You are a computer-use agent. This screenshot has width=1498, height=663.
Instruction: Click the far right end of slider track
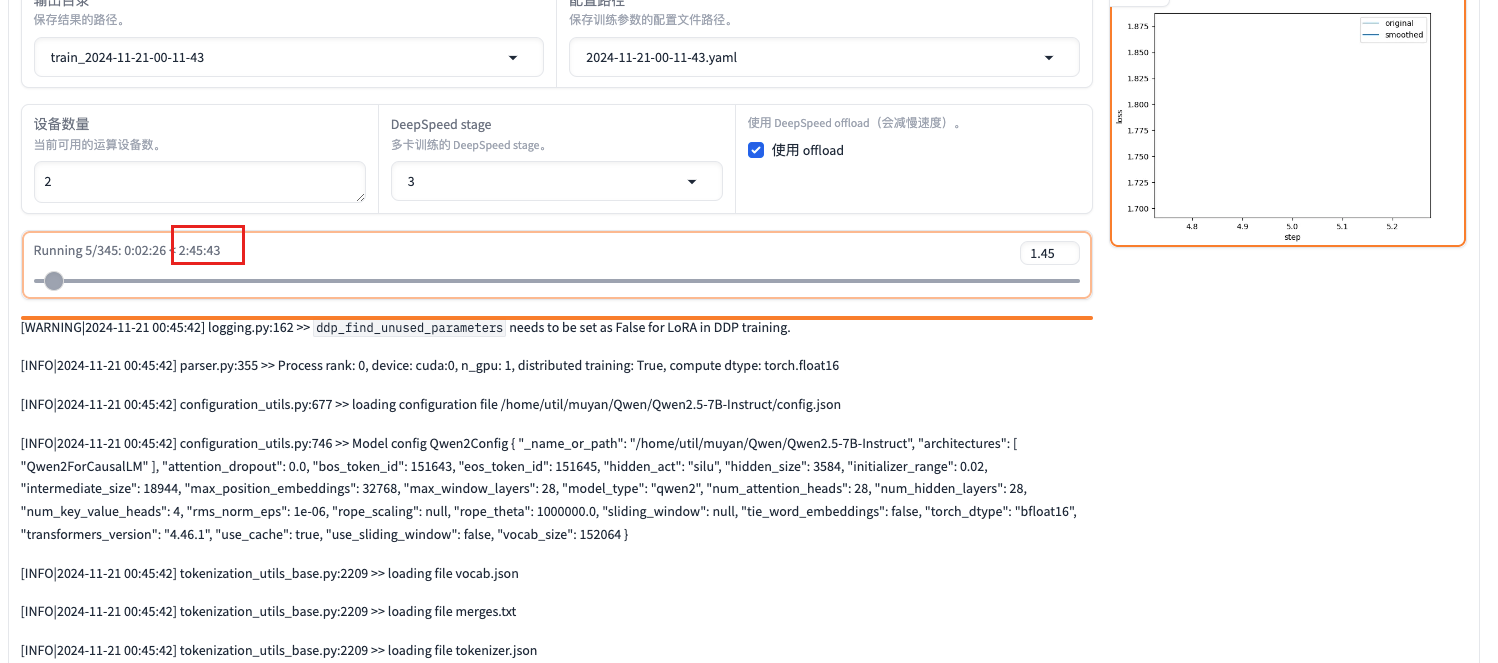pyautogui.click(x=1077, y=281)
